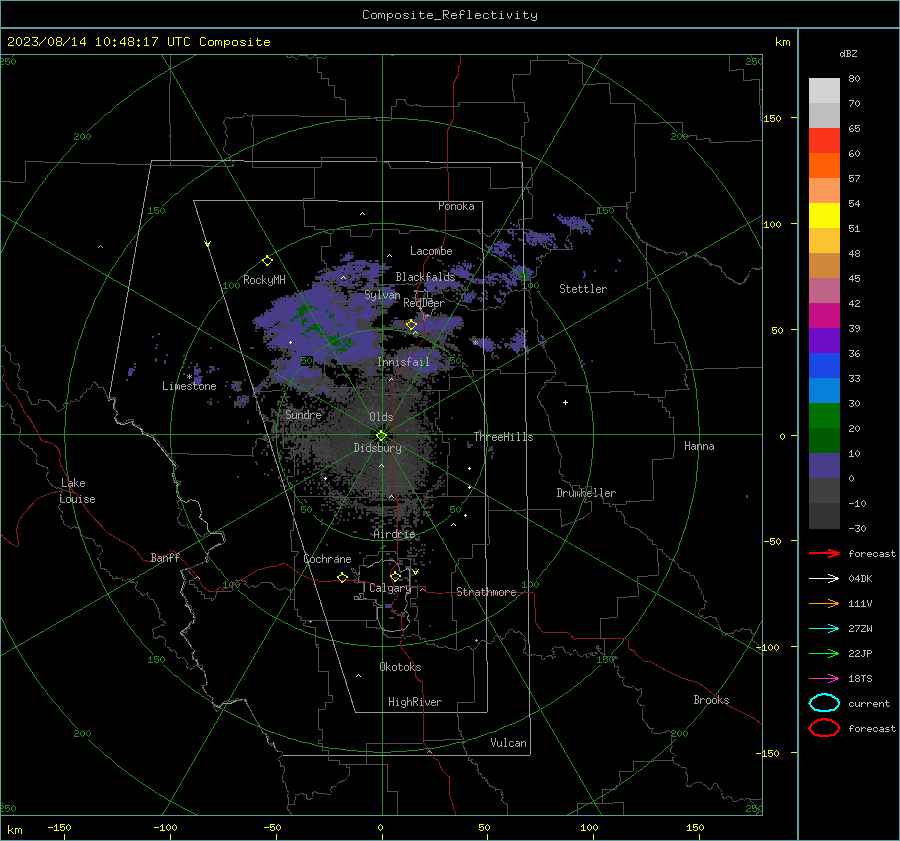Click the Lacombe town label

point(431,251)
